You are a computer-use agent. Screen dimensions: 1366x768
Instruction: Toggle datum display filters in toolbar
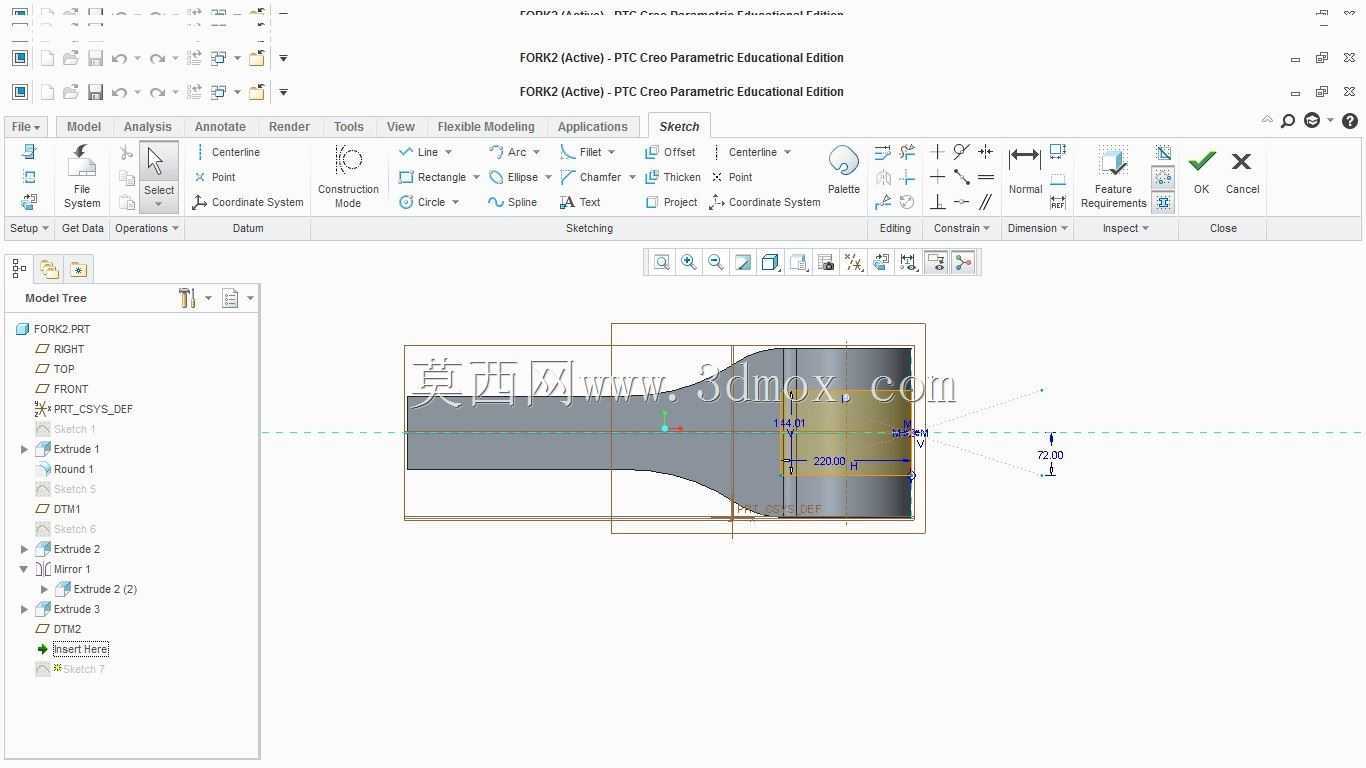854,262
